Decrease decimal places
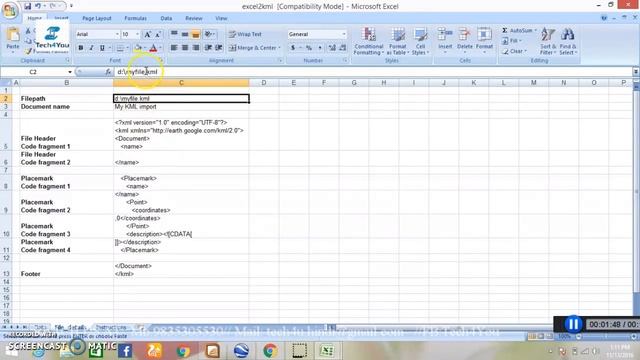The image size is (640, 360). point(342,48)
